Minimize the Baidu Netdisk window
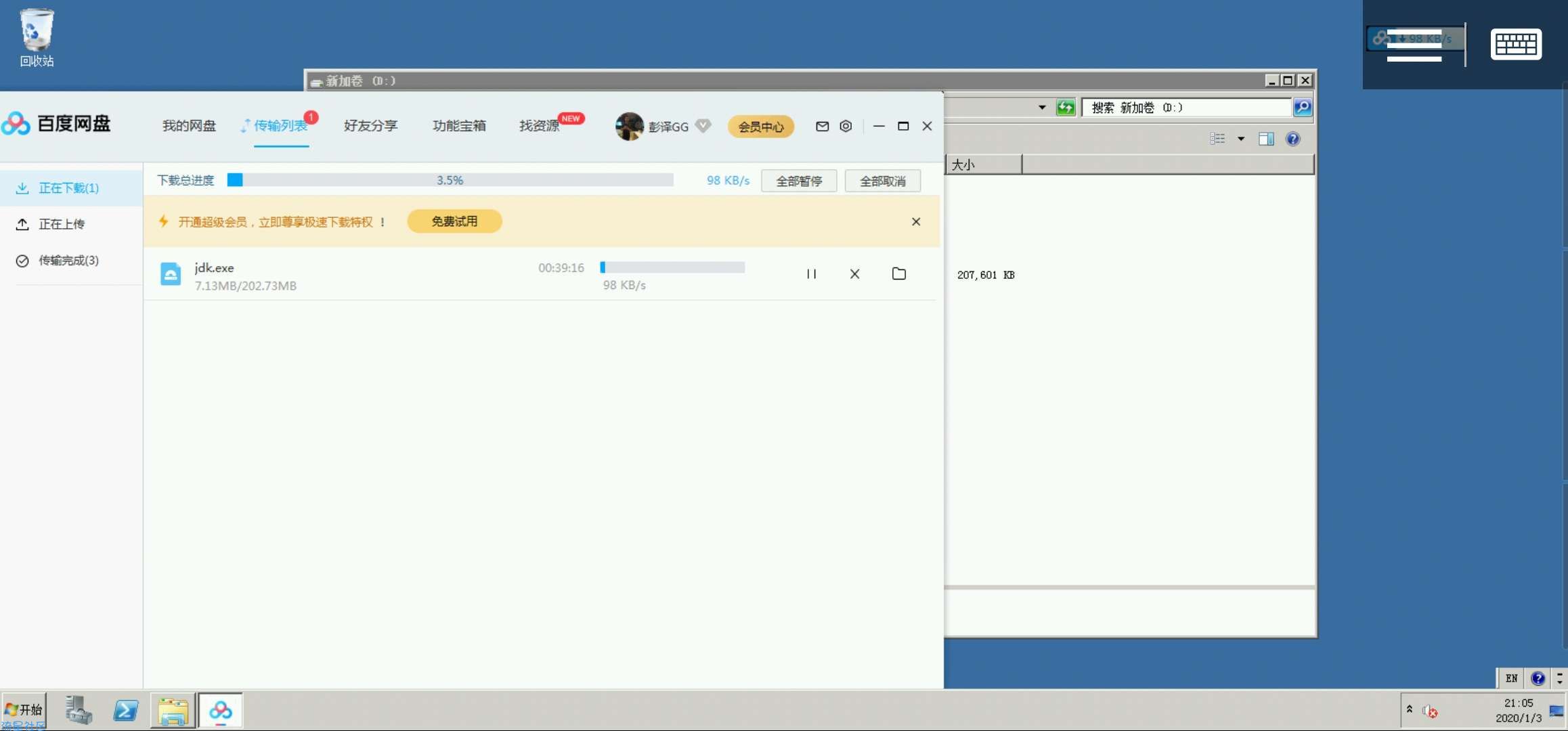The height and width of the screenshot is (731, 1568). [879, 126]
